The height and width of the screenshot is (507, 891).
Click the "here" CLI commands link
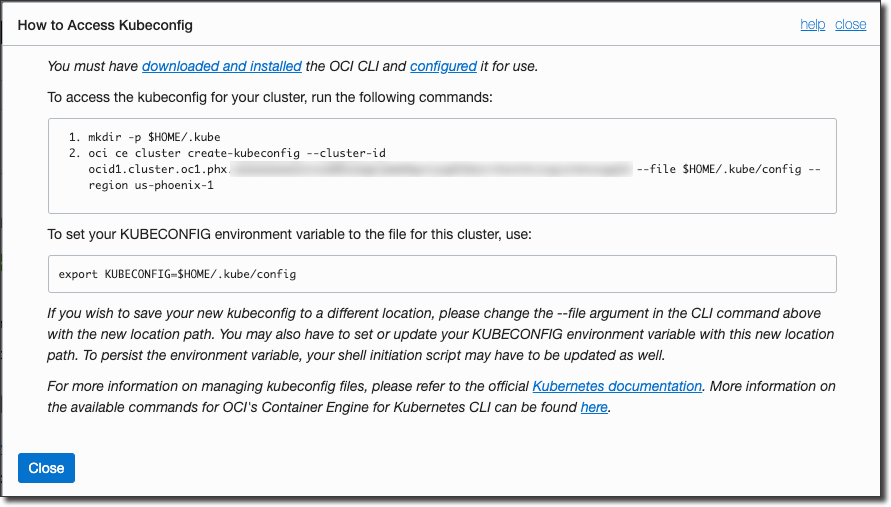594,407
